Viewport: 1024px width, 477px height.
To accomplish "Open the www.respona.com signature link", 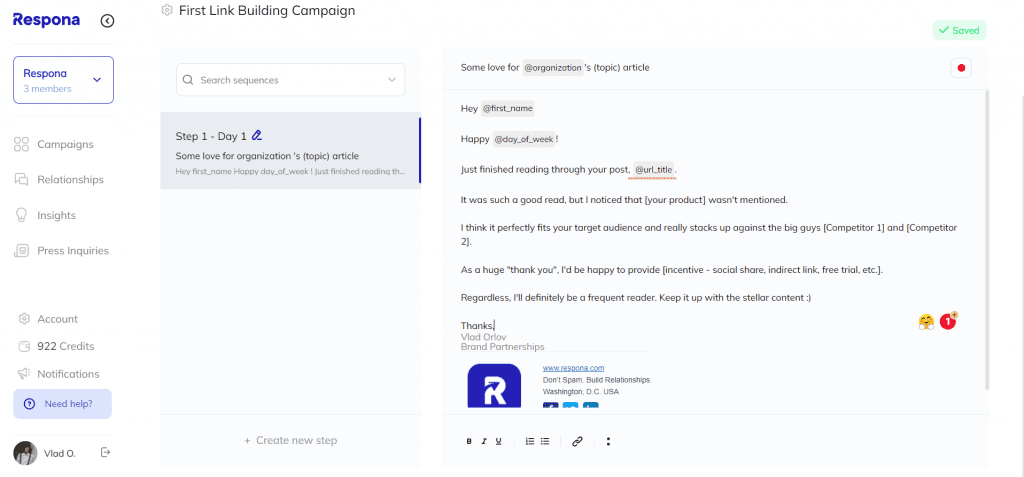I will click(573, 369).
